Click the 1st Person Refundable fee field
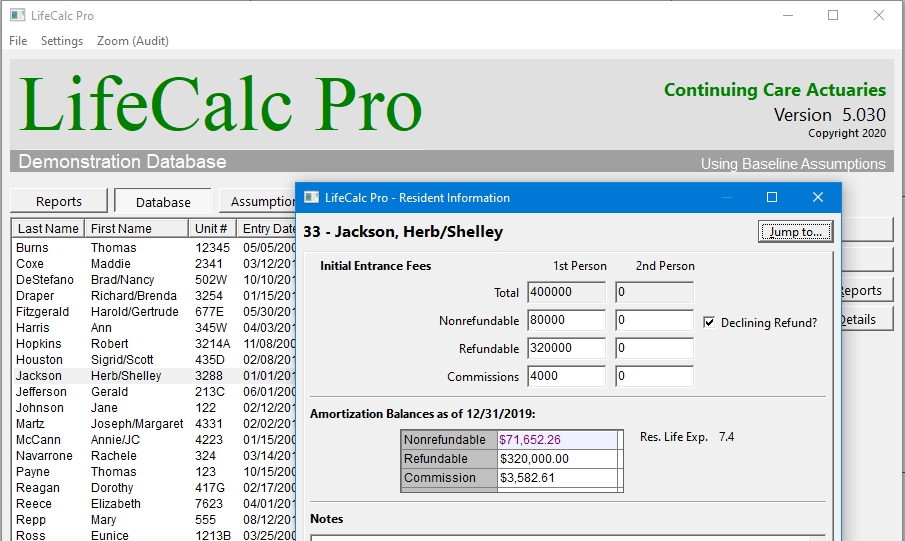 coord(566,349)
